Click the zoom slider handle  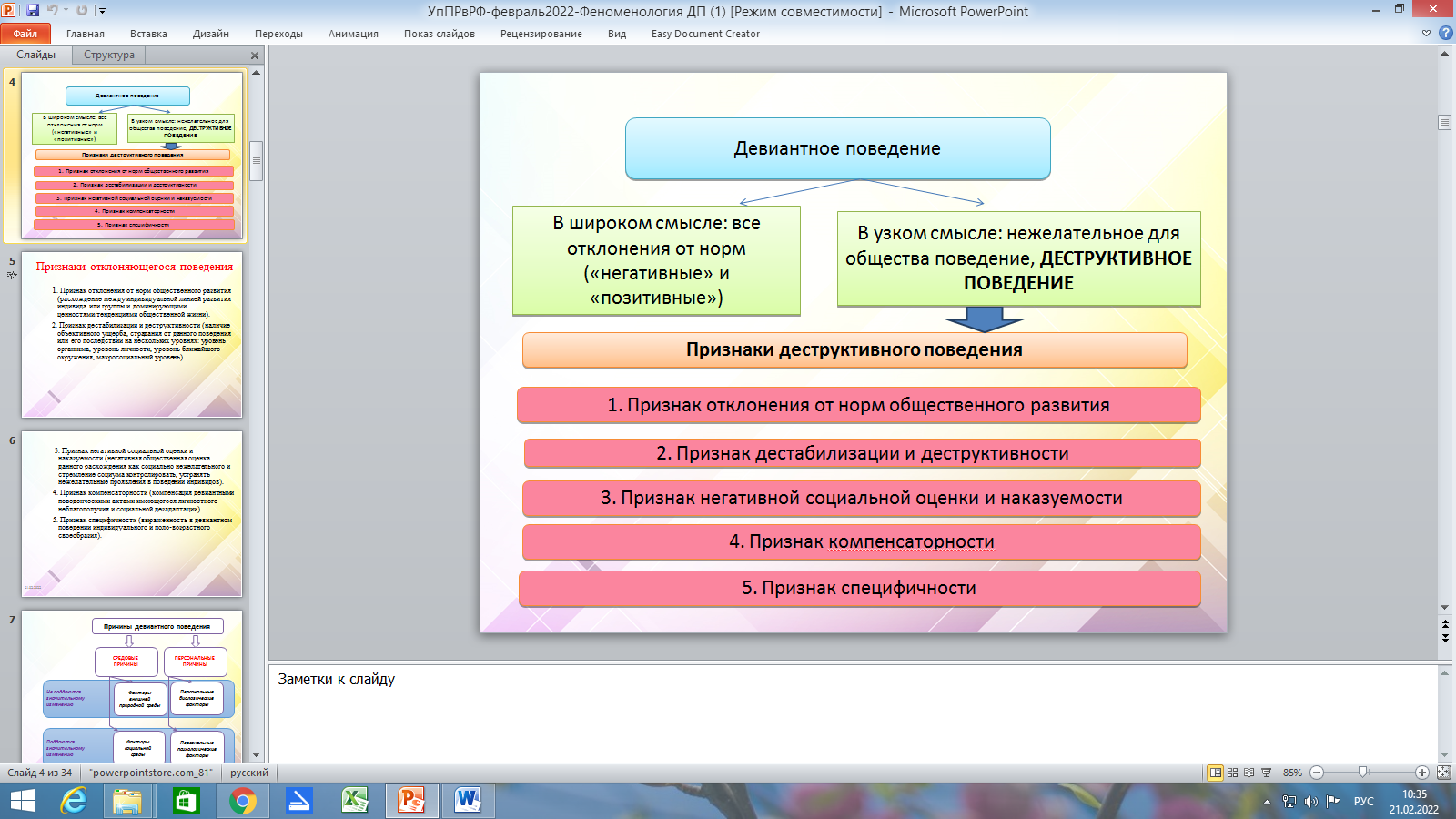point(1362,773)
